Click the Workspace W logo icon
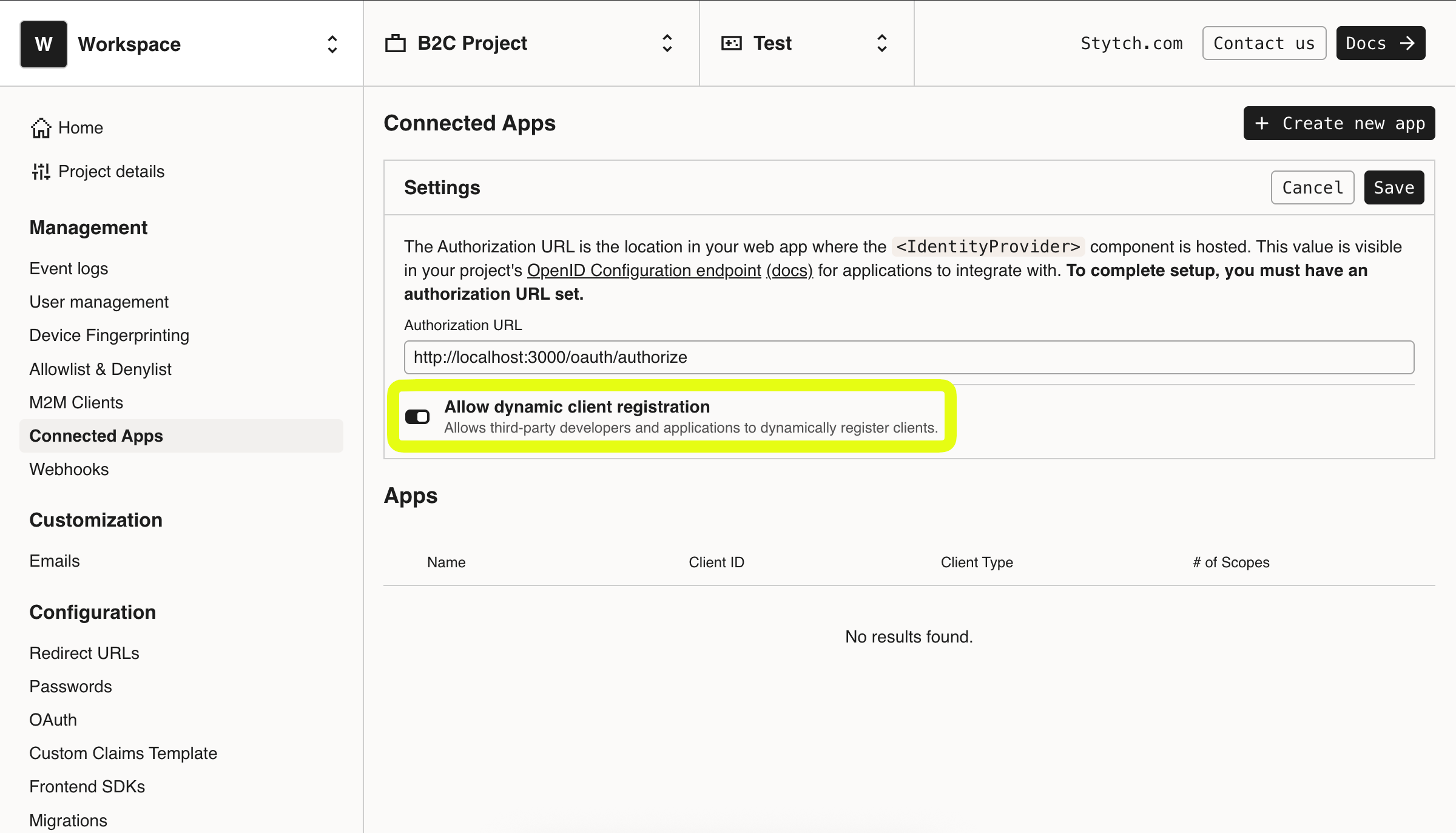This screenshot has height=833, width=1456. tap(44, 44)
